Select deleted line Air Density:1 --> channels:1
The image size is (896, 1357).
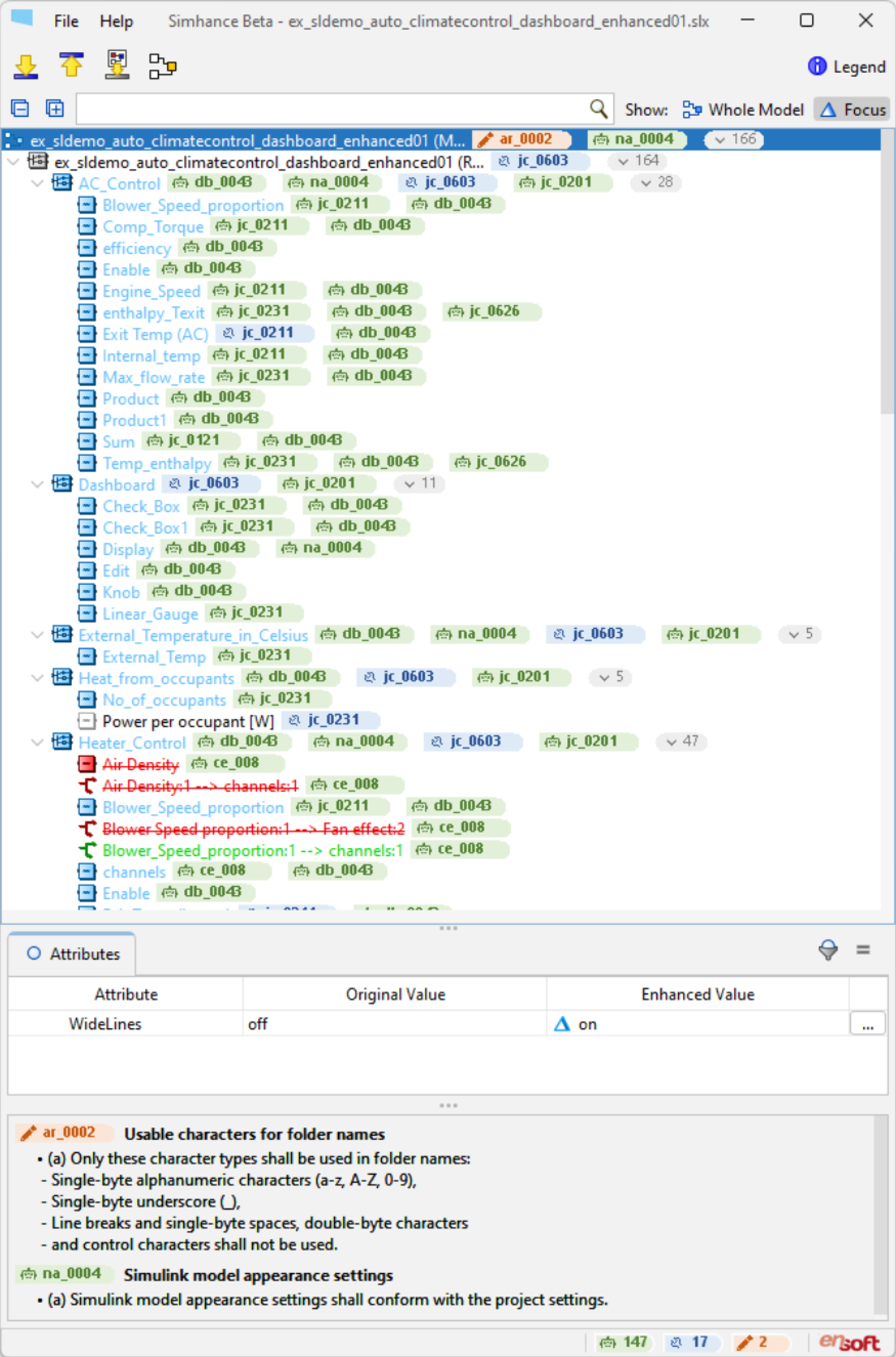tap(201, 786)
